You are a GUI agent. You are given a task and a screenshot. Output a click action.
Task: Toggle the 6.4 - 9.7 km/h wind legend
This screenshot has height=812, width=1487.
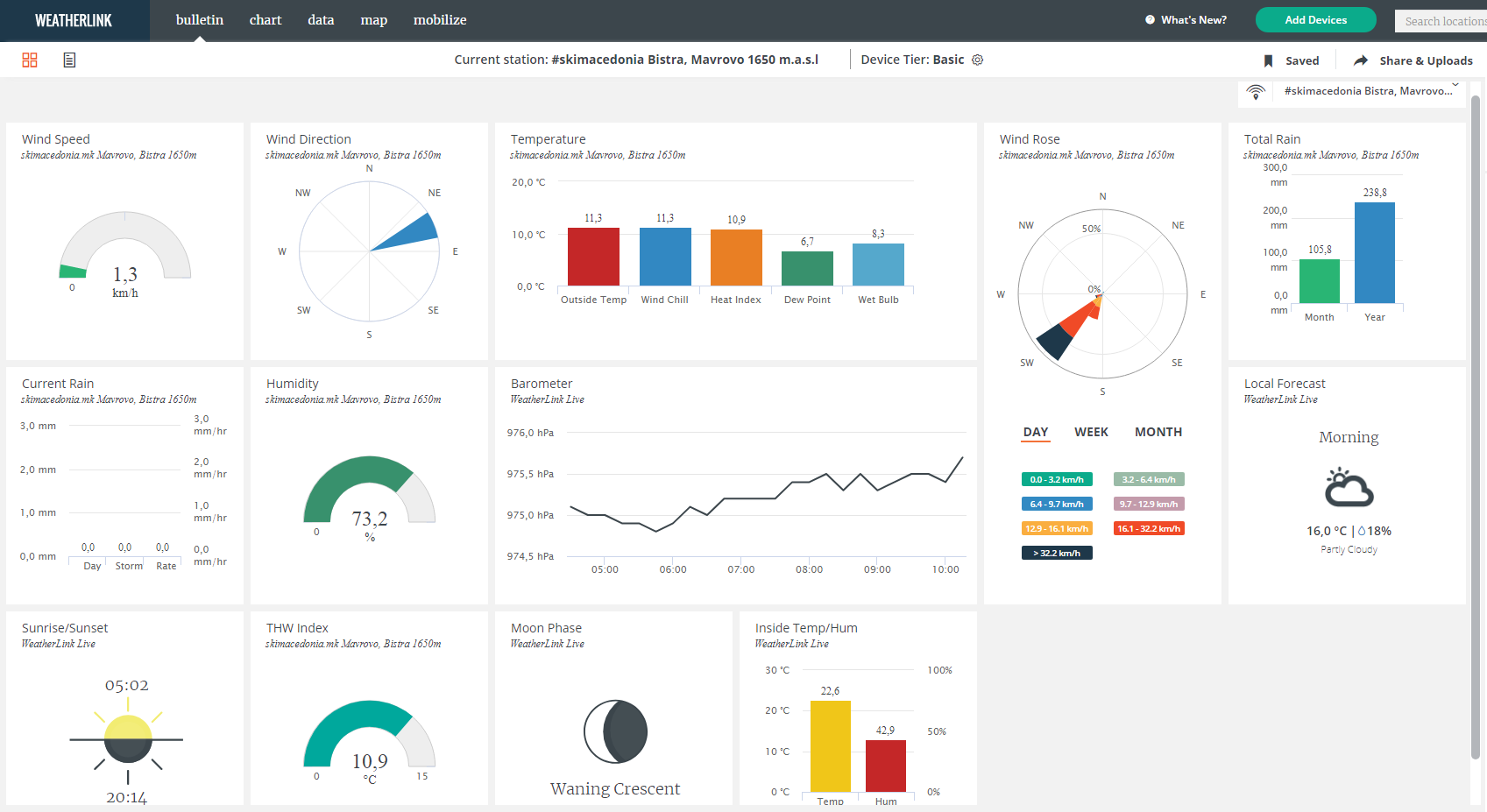click(x=1057, y=504)
